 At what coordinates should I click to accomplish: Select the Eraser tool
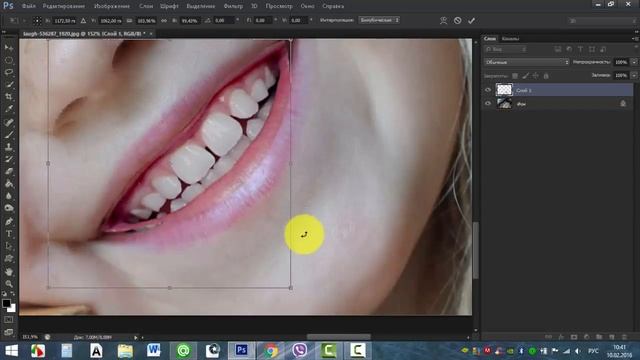pos(9,171)
